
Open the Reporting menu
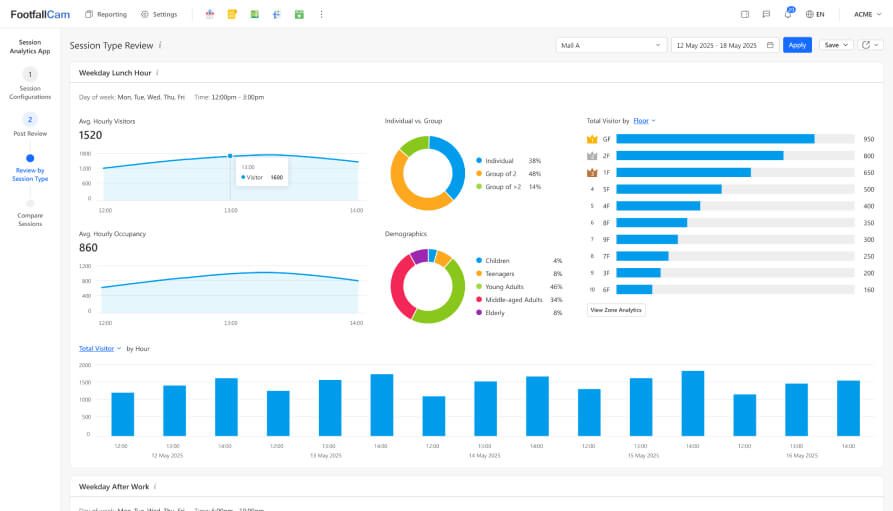(x=106, y=14)
